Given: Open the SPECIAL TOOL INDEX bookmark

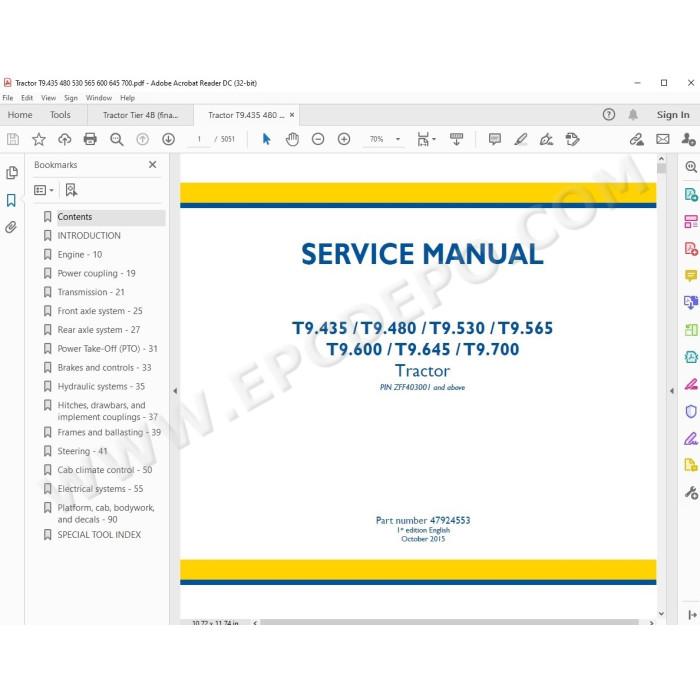Looking at the screenshot, I should 99,534.
